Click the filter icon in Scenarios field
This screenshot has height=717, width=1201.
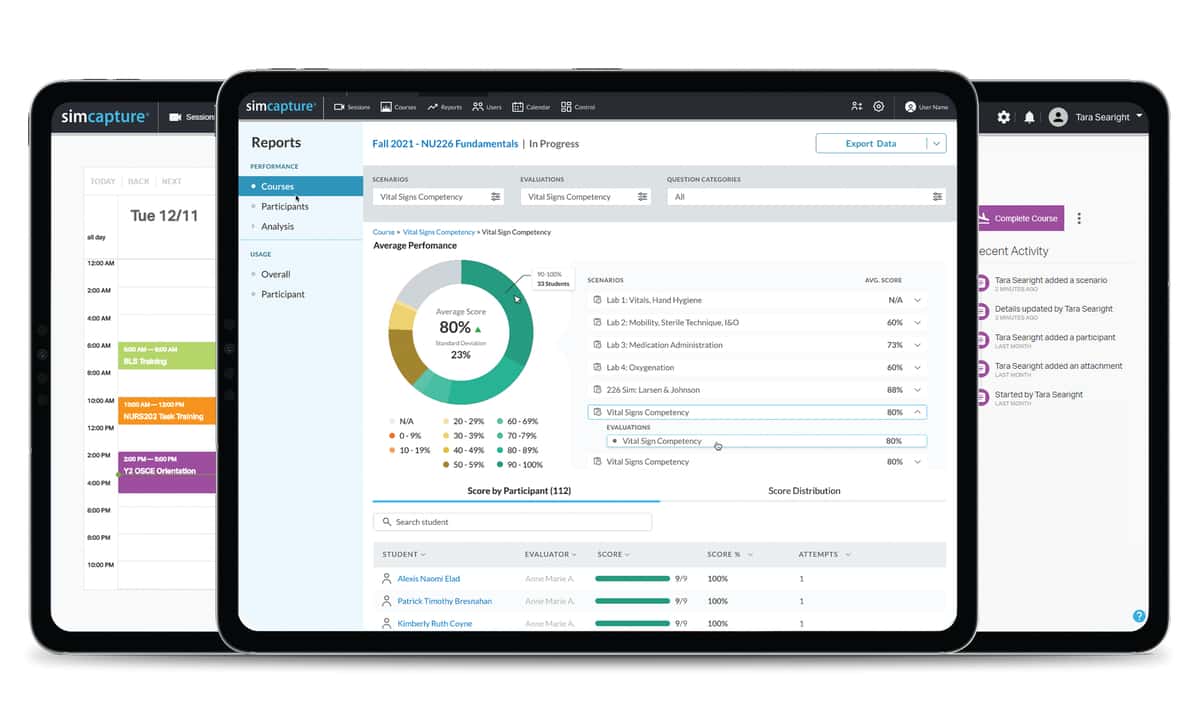point(496,197)
